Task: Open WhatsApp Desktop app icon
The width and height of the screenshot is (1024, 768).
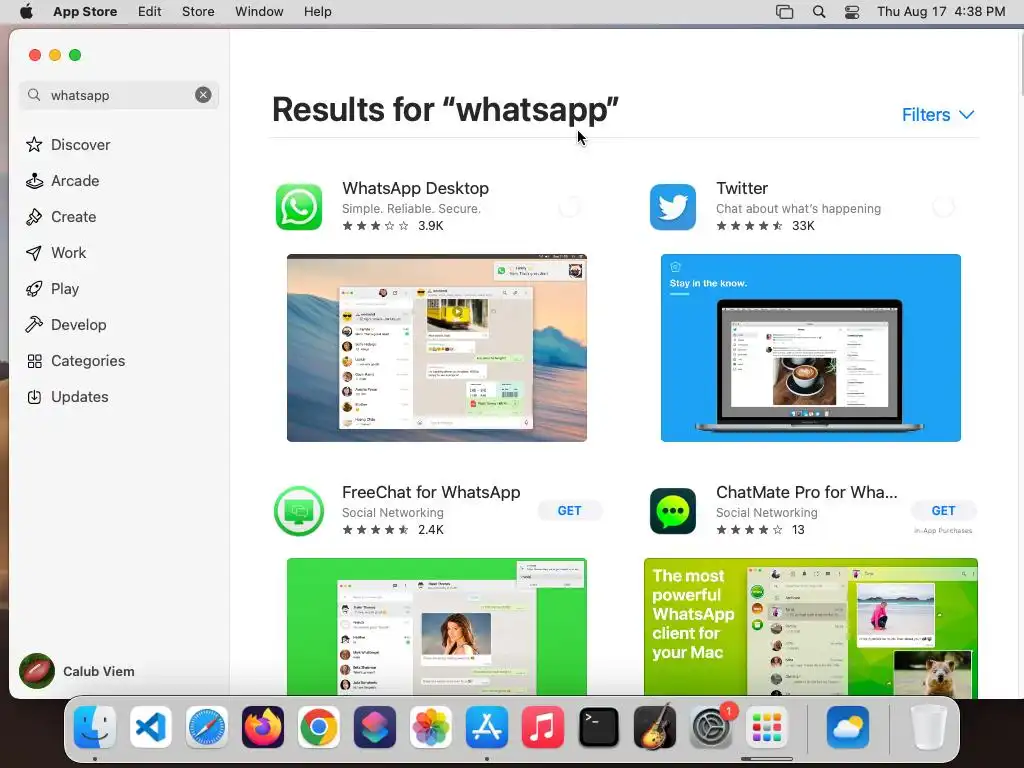Action: tap(298, 207)
